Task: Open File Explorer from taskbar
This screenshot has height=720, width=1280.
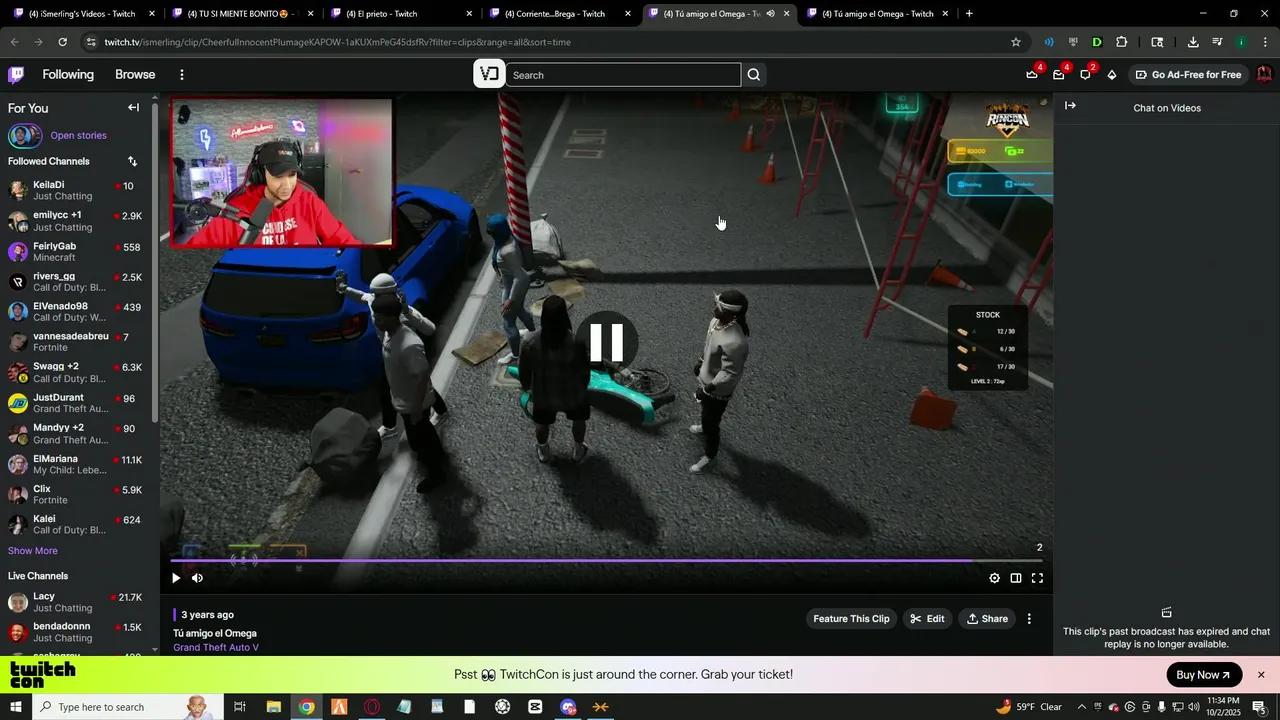Action: (273, 707)
